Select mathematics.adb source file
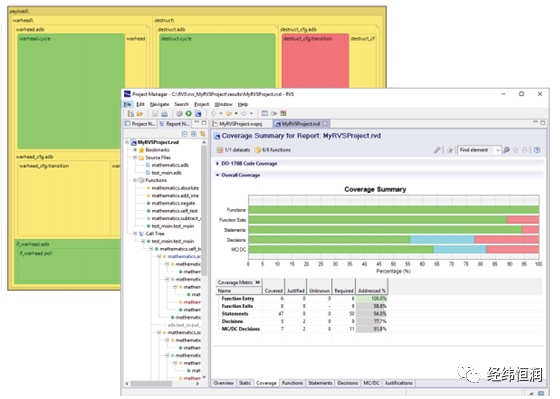 [x=170, y=165]
